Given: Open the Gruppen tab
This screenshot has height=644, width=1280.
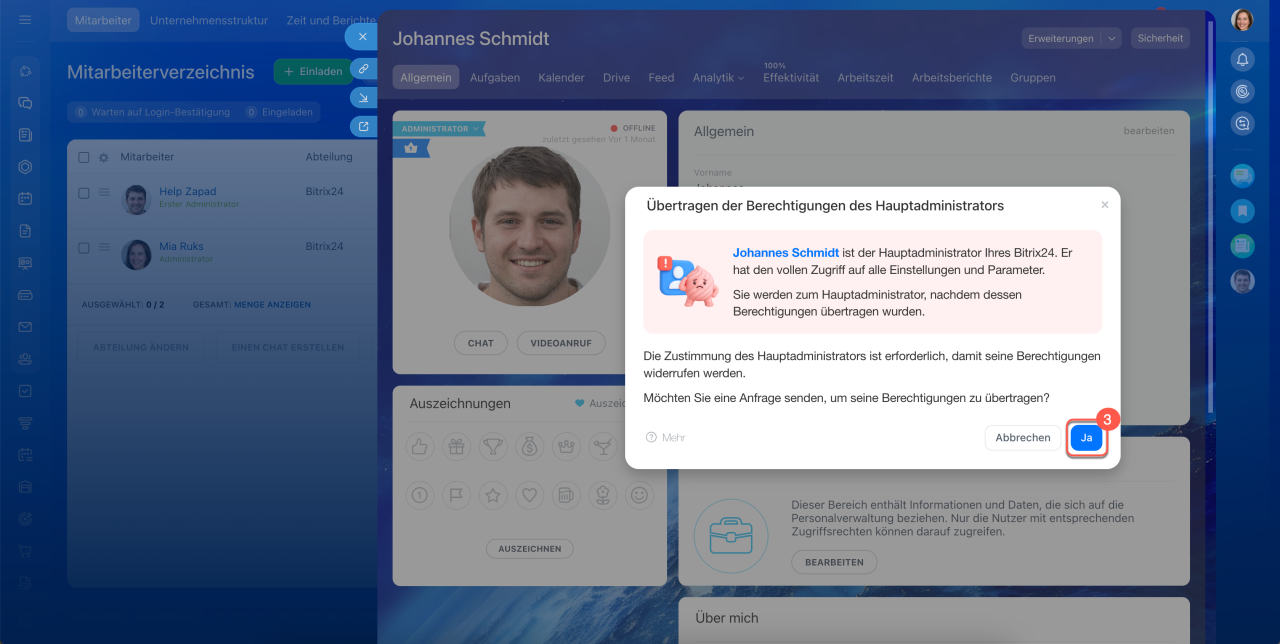Looking at the screenshot, I should 1033,77.
